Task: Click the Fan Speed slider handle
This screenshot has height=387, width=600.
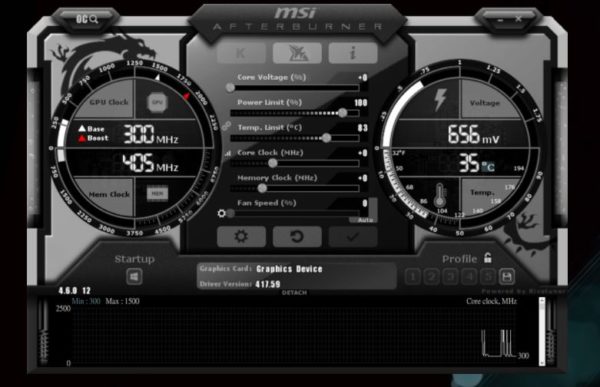Action: coord(230,213)
